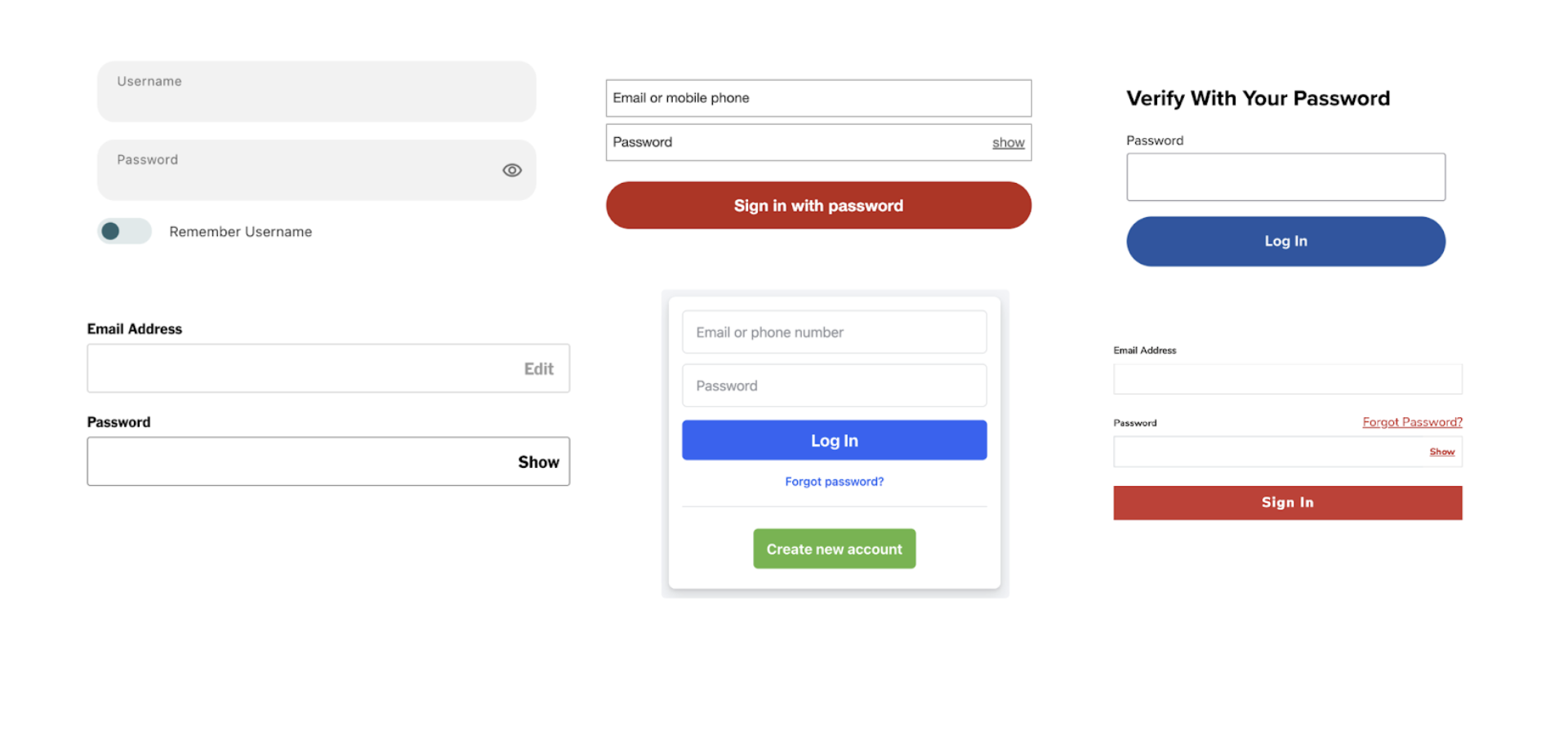Screen dimensions: 1568x735
Task: Click the underlined lowercase show link
Action: pos(1008,143)
